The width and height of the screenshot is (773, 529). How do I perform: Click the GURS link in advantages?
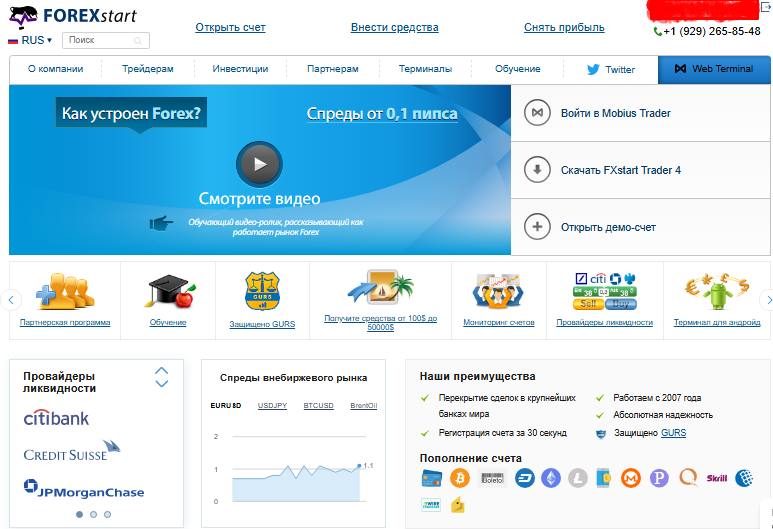[673, 433]
